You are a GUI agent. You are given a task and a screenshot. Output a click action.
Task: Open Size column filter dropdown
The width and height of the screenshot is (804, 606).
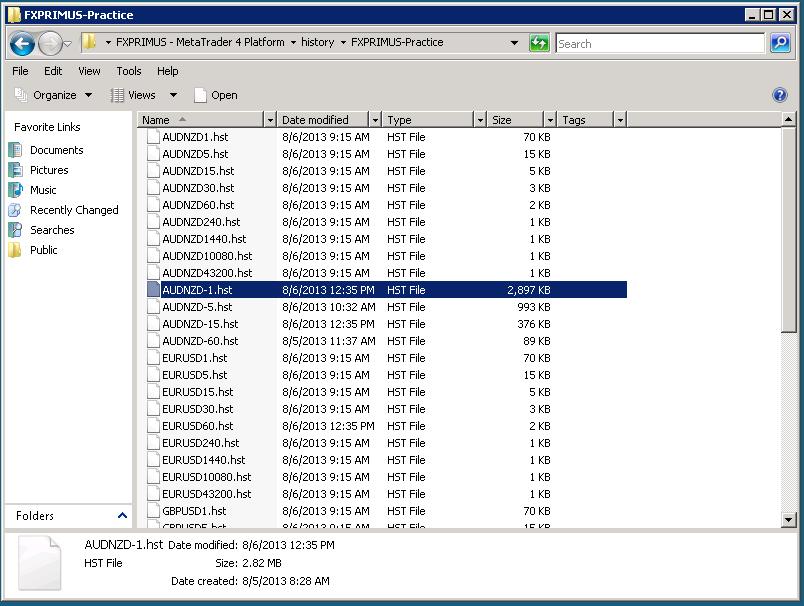pyautogui.click(x=550, y=120)
